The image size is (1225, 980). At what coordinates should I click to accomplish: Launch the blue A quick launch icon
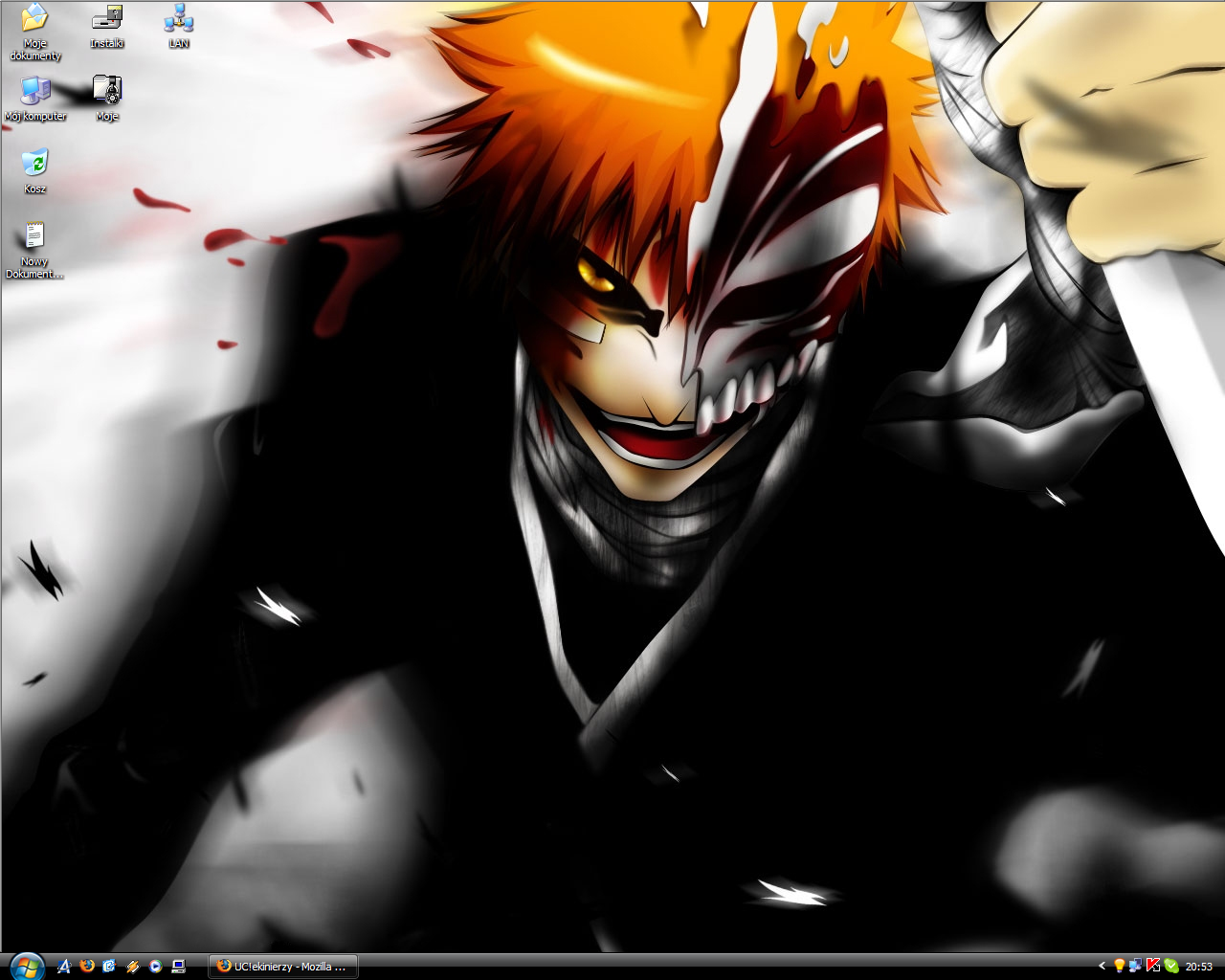pos(65,967)
